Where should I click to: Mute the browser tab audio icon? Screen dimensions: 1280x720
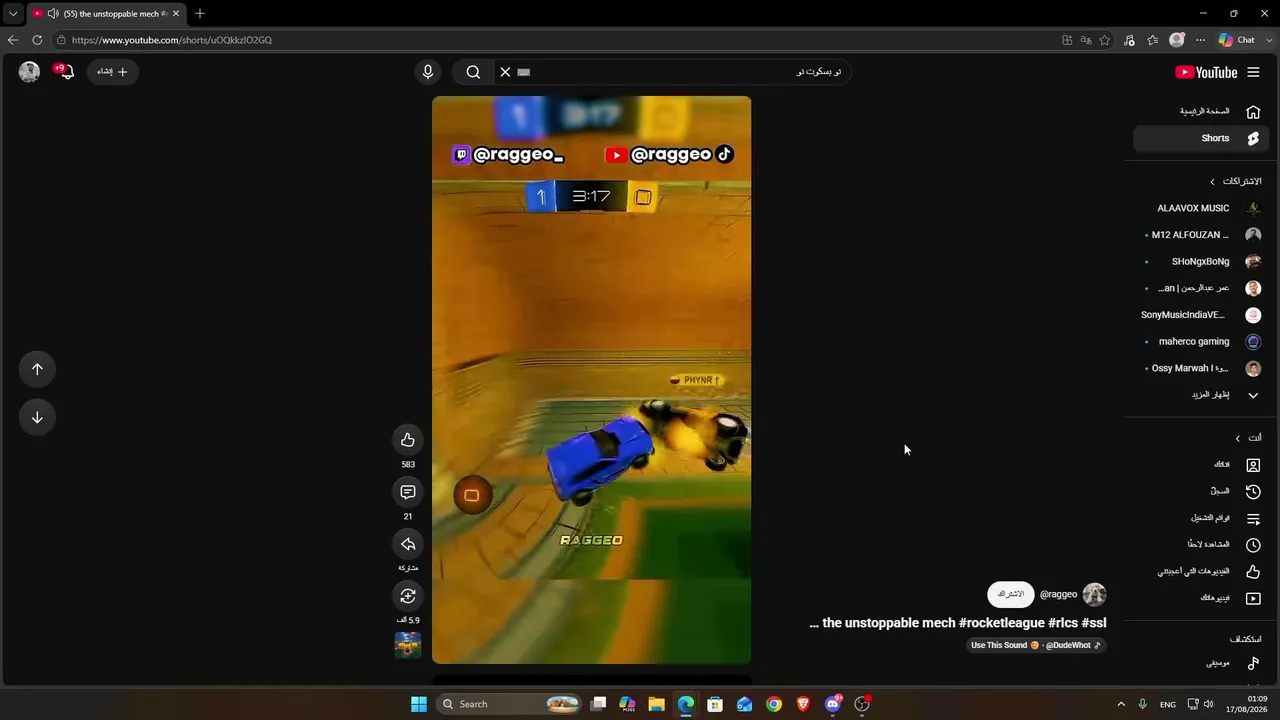point(52,14)
